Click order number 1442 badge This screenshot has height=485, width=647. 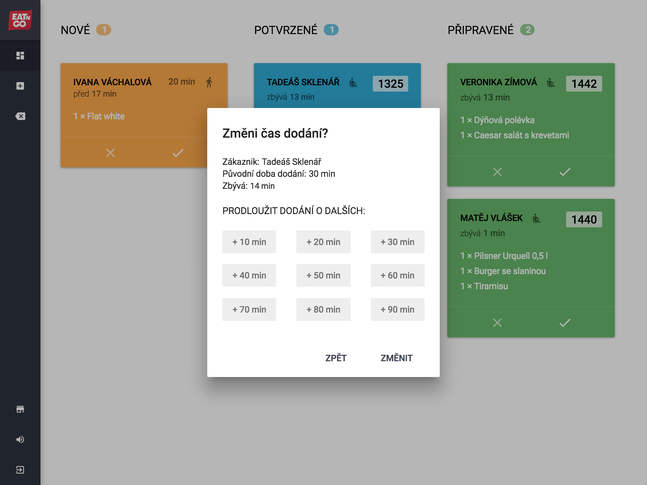pos(584,84)
